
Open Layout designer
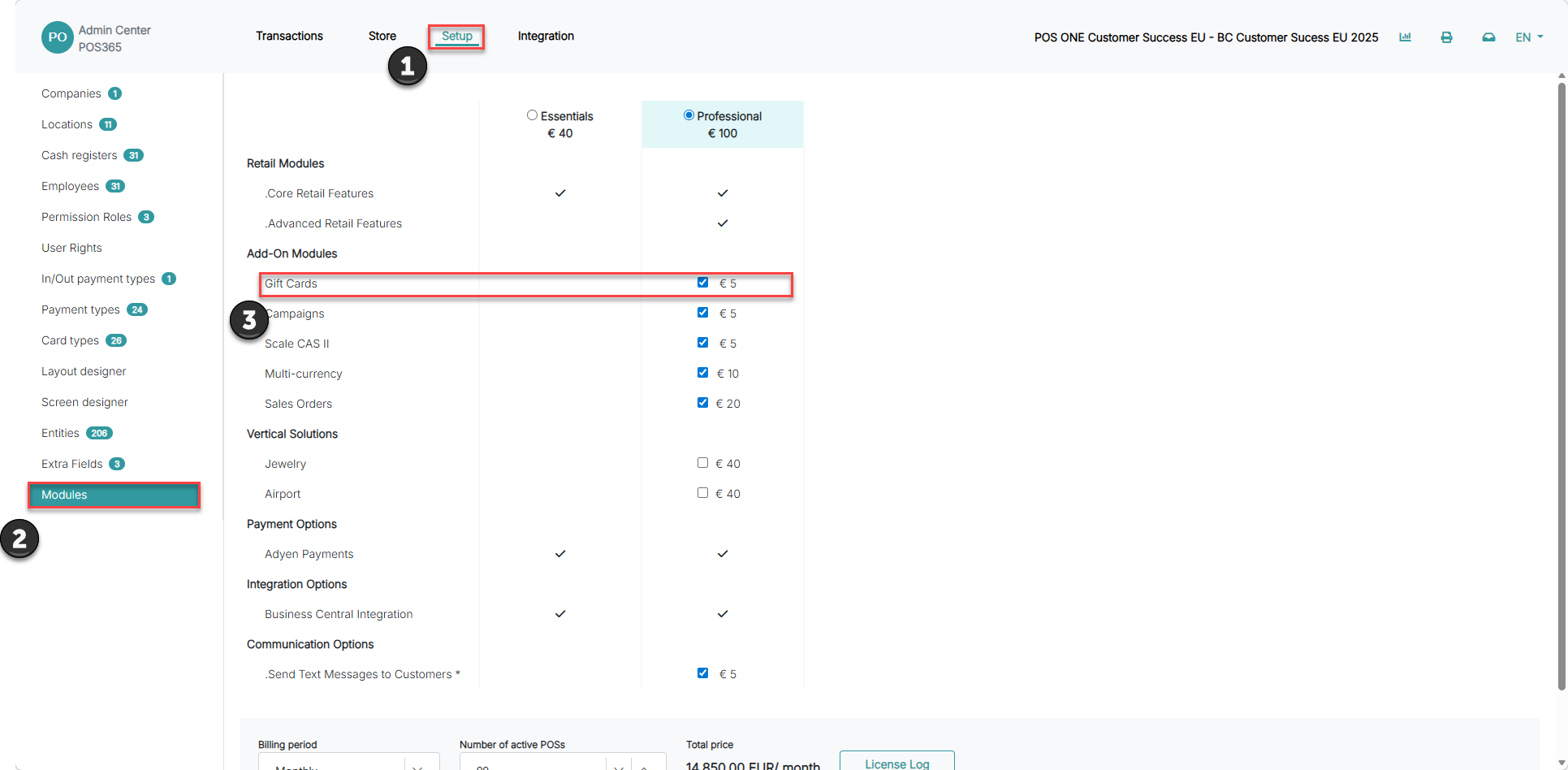click(84, 371)
